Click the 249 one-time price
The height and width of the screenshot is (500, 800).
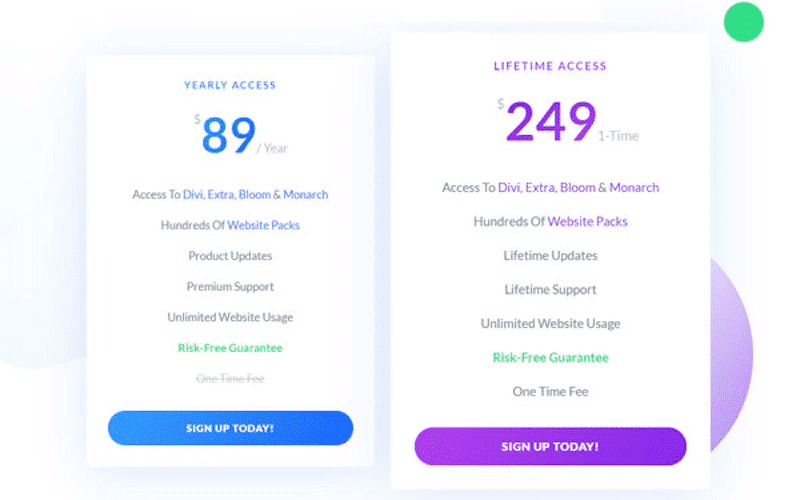click(567, 121)
